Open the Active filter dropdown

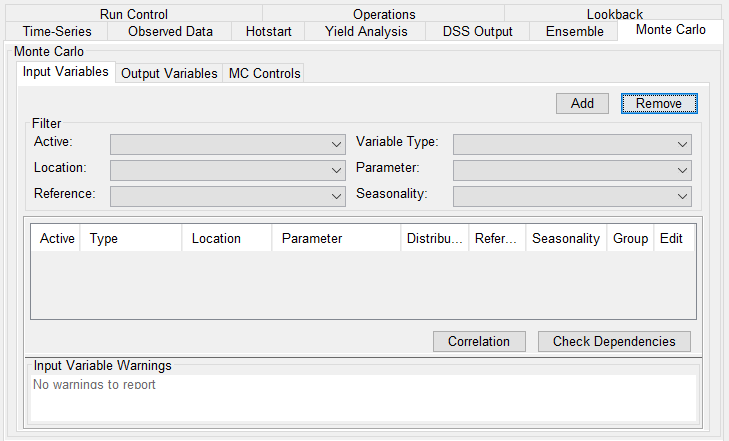[x=228, y=144]
